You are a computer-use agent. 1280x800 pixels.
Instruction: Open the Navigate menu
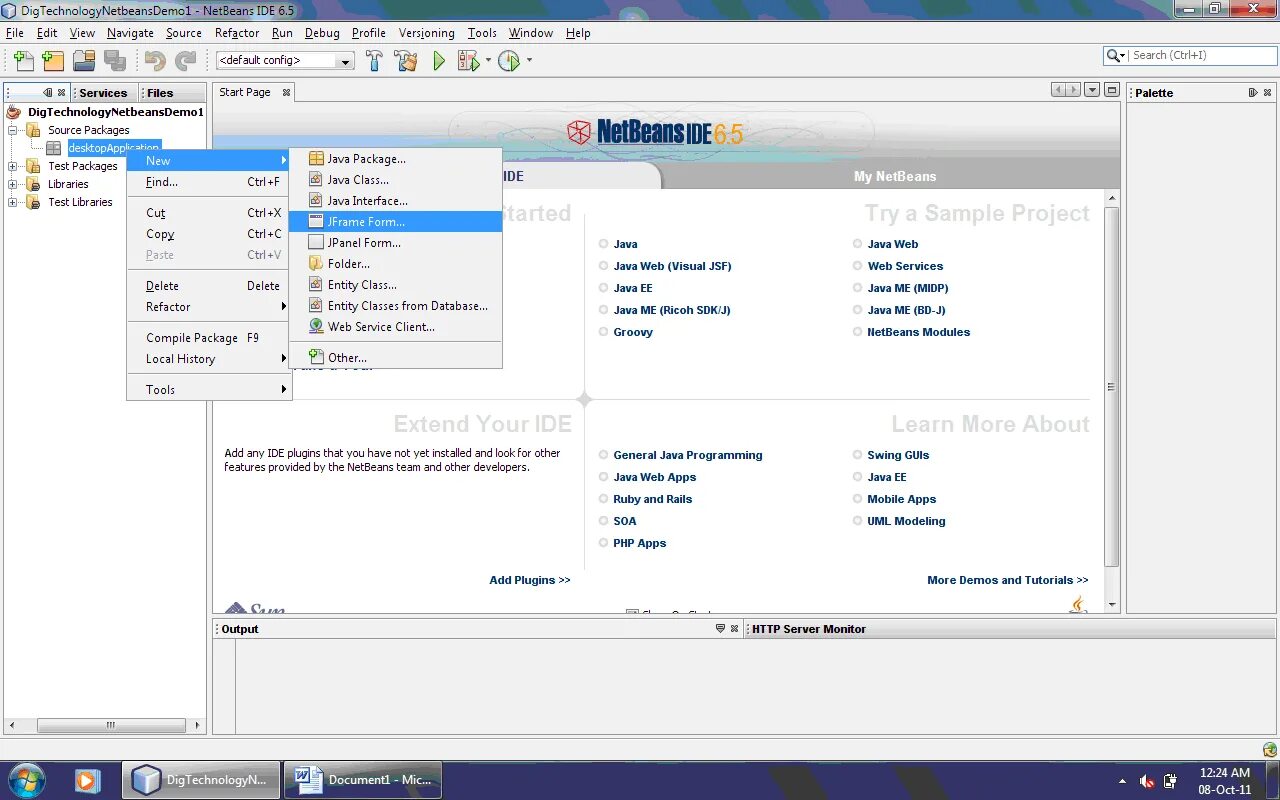coord(130,33)
